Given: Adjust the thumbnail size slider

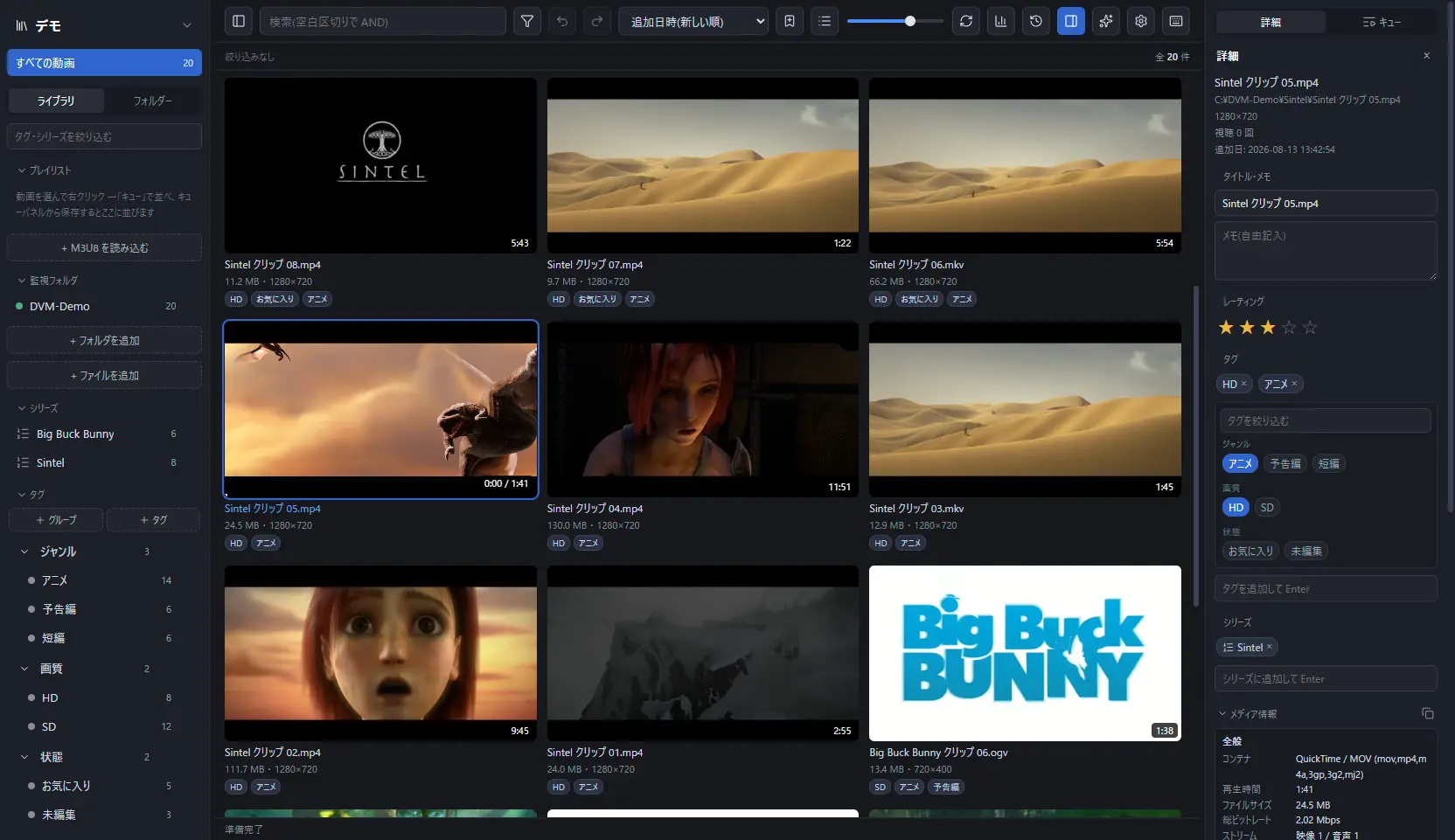Looking at the screenshot, I should [x=895, y=21].
